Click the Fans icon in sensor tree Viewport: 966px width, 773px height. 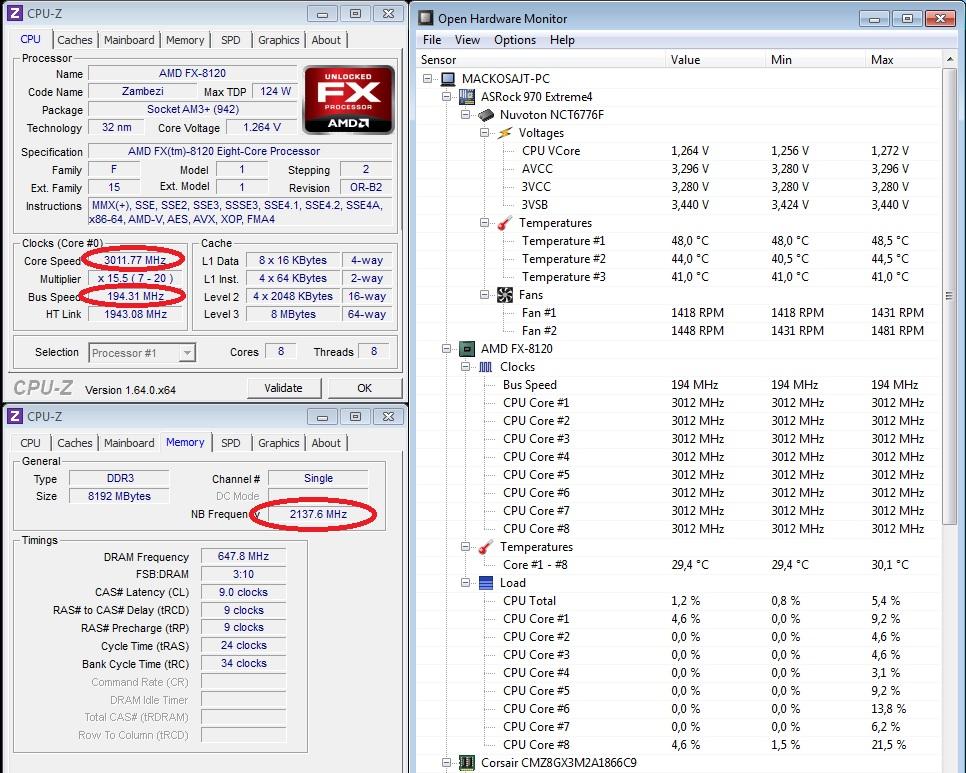click(x=505, y=295)
